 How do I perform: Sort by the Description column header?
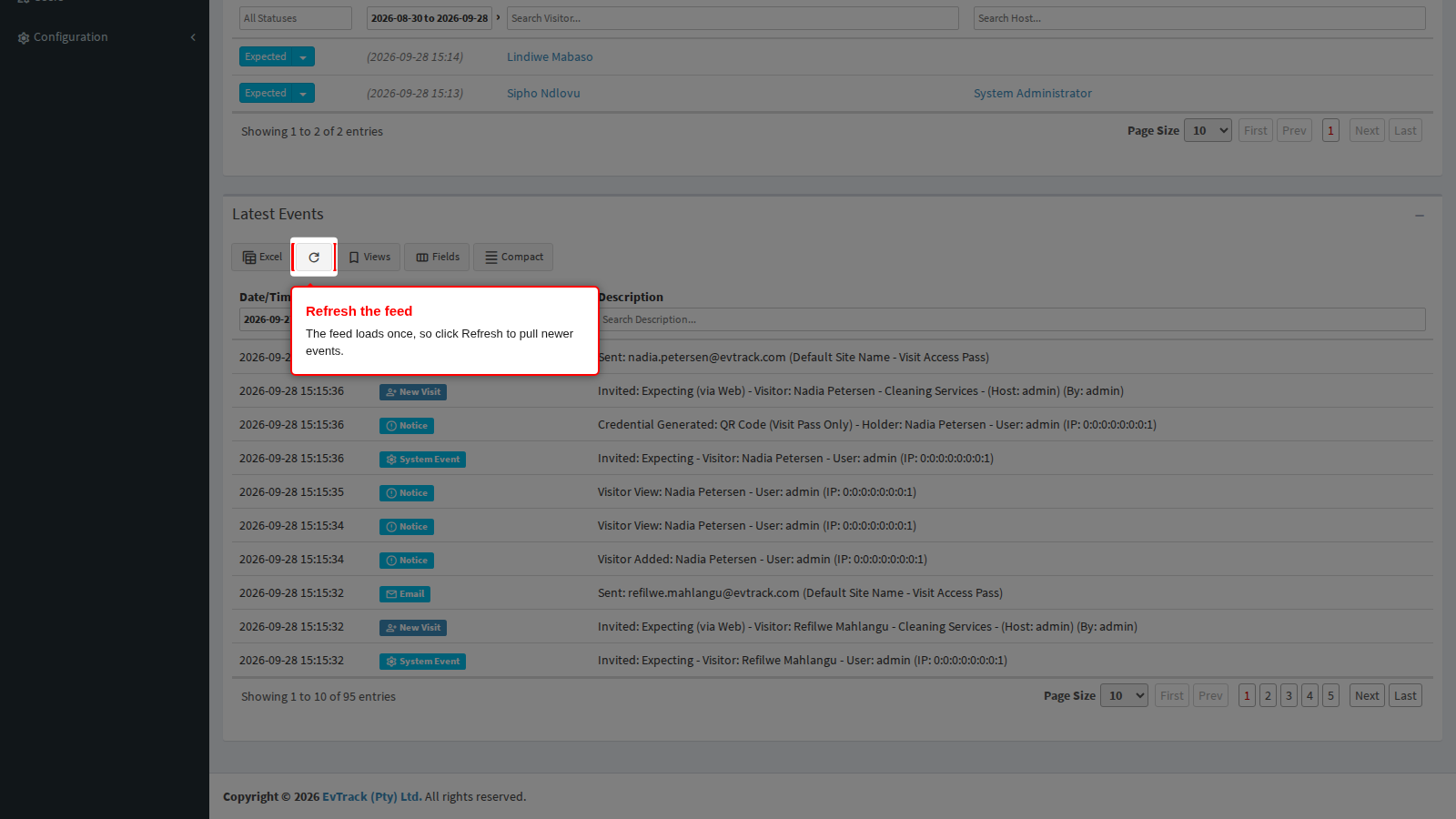[x=631, y=297]
